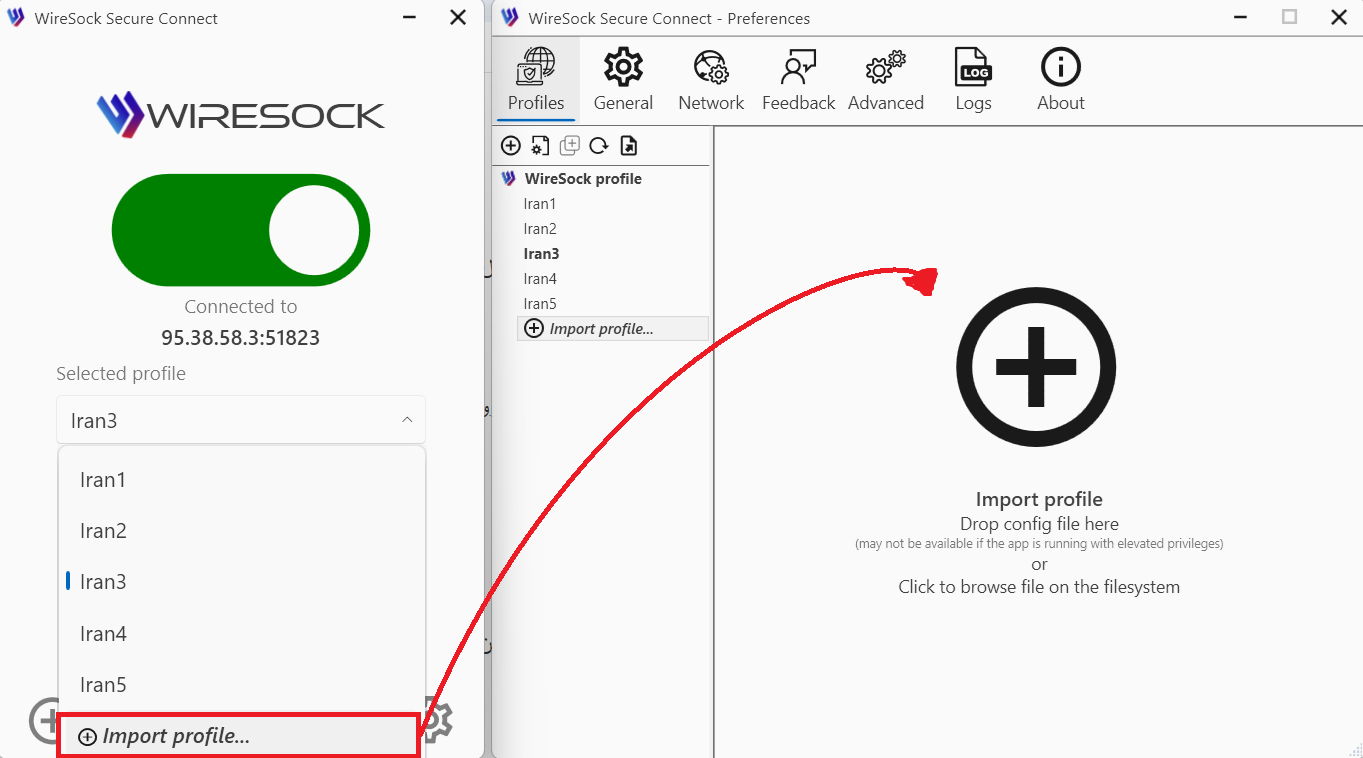Choose Iran5 from the profile dropdown list
This screenshot has width=1363, height=758.
coord(242,685)
